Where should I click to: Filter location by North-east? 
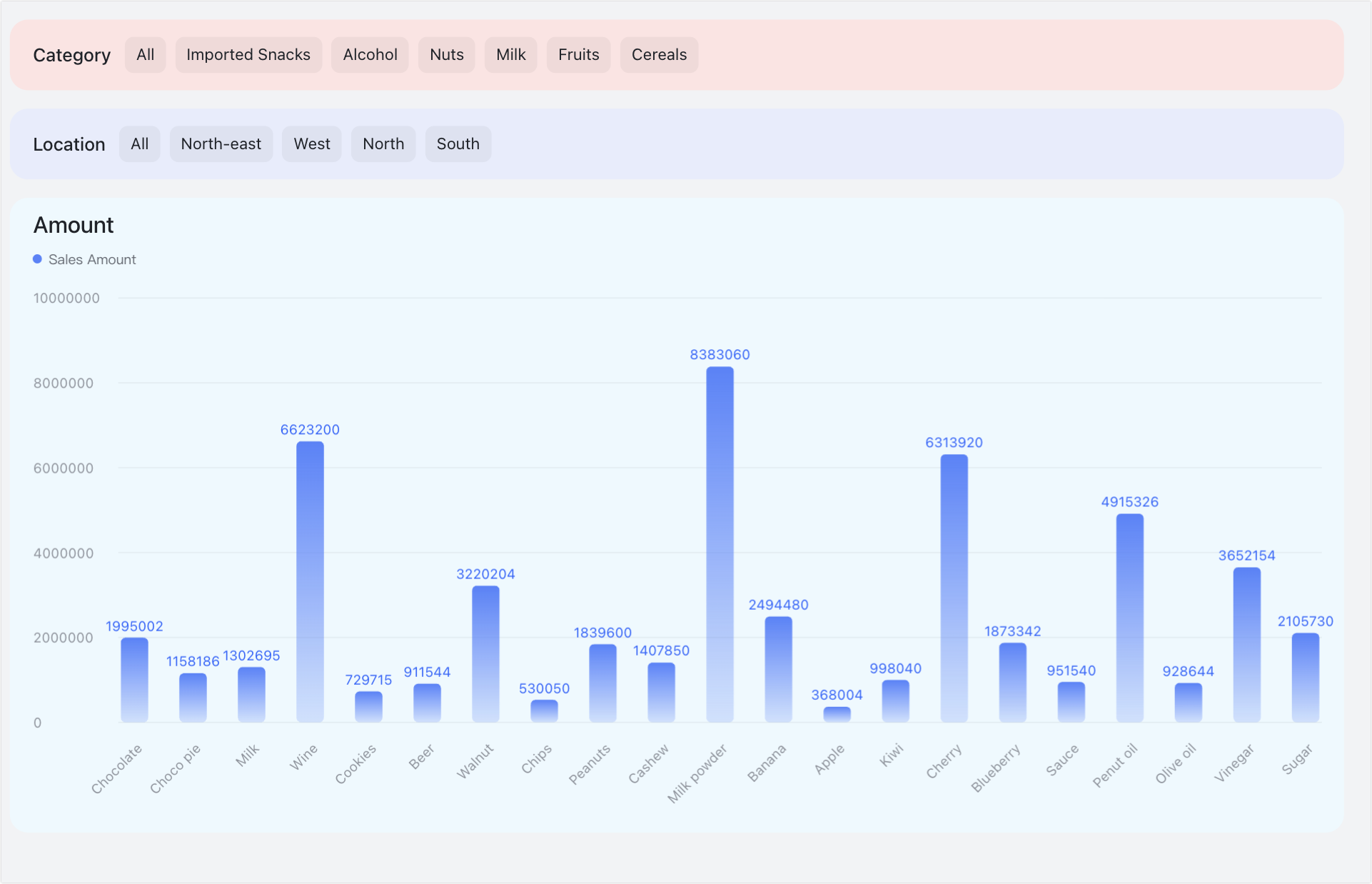pyautogui.click(x=221, y=144)
